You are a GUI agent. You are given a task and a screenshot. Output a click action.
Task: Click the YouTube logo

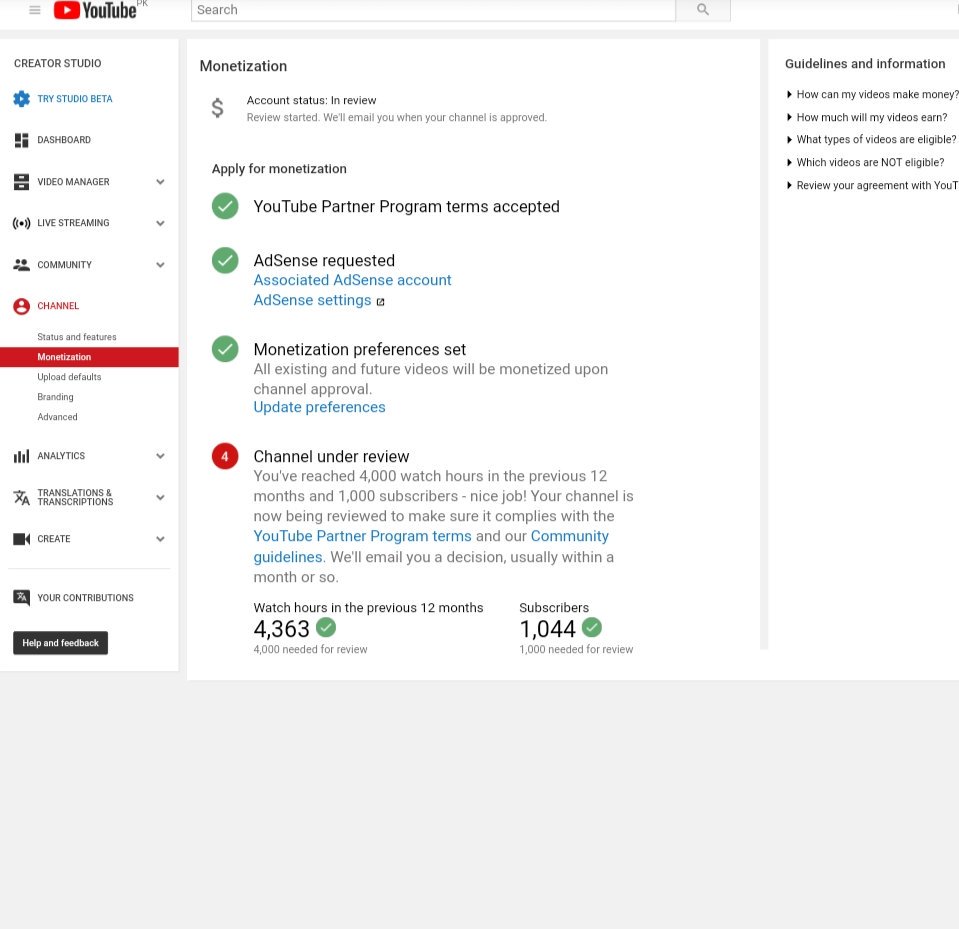pos(95,10)
